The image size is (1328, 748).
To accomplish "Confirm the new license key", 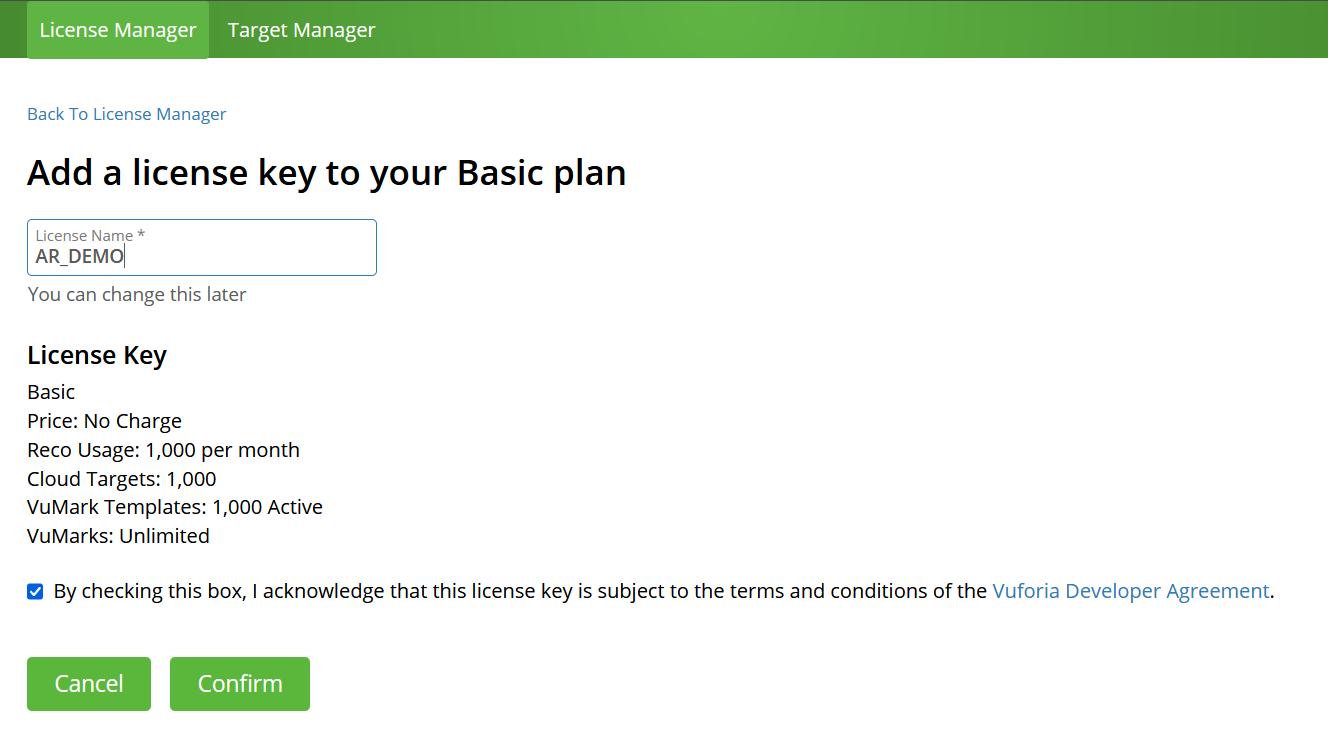I will [240, 684].
